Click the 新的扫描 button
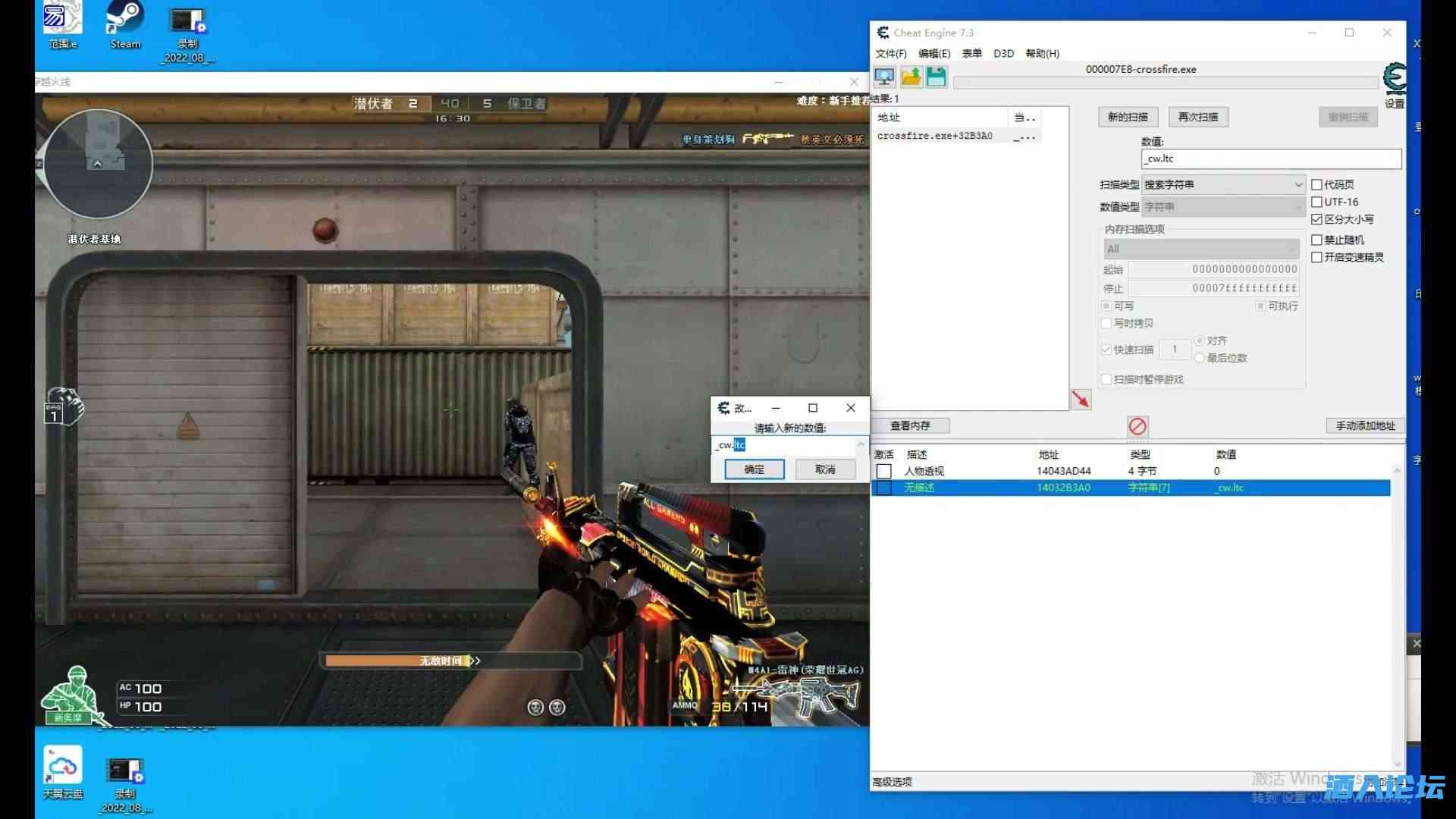The width and height of the screenshot is (1456, 819). pos(1128,117)
